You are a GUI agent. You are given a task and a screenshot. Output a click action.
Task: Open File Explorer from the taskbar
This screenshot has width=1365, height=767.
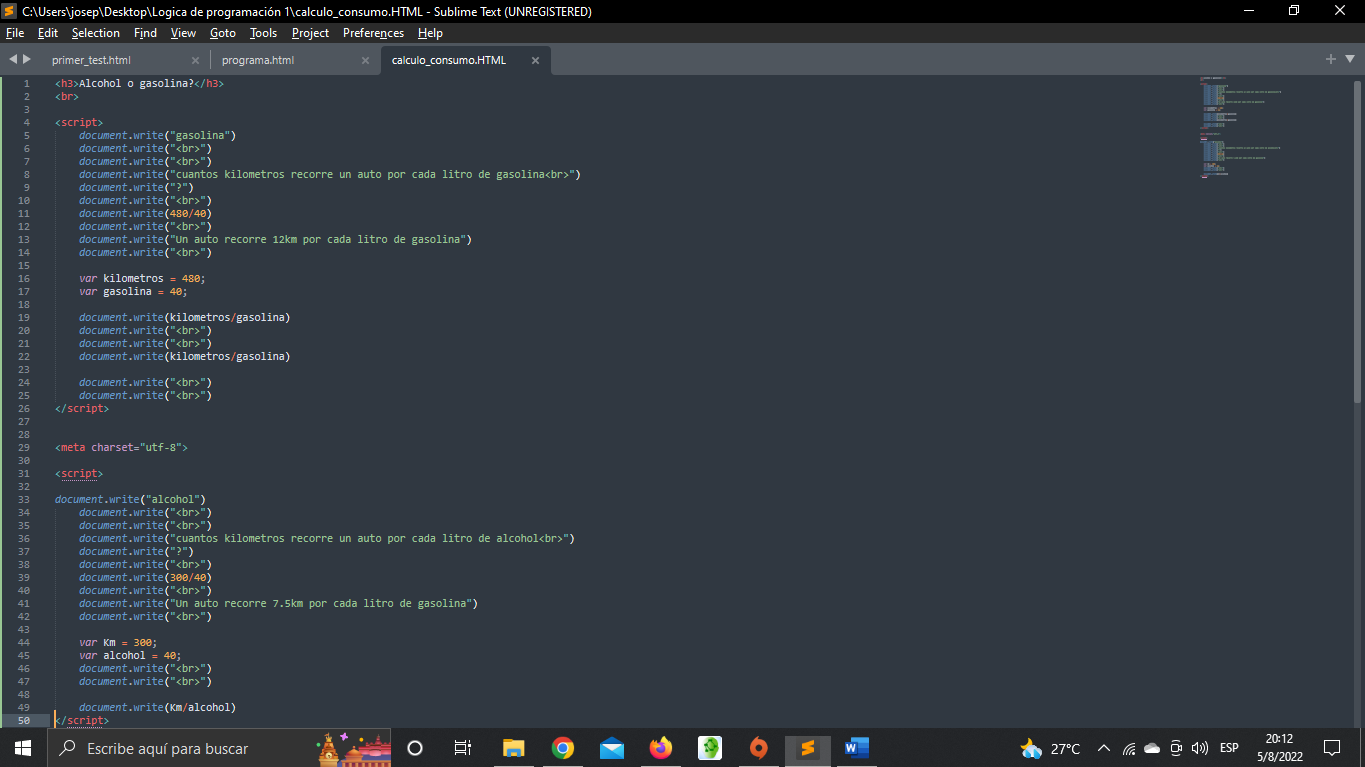point(513,748)
